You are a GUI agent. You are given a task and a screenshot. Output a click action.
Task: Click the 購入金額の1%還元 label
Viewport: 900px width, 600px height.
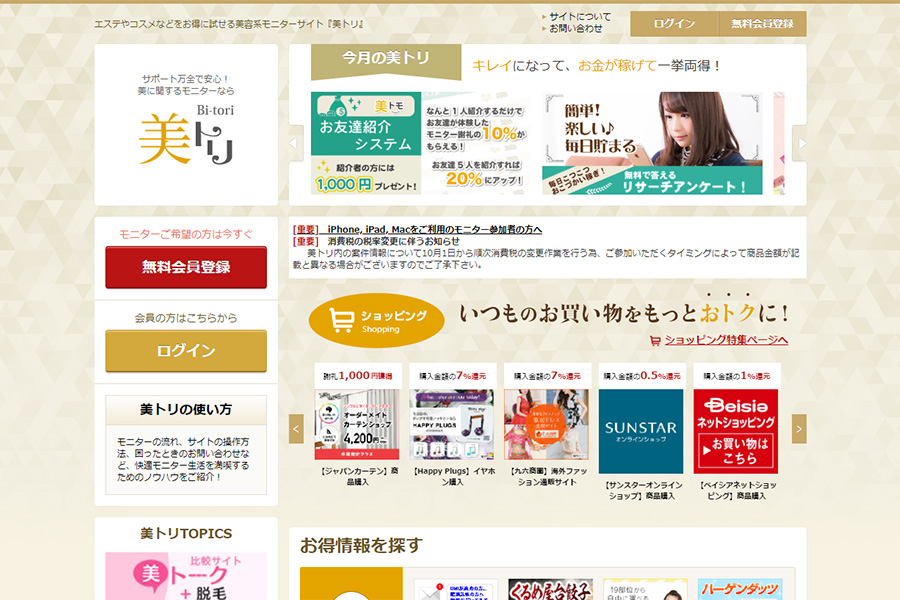pos(736,376)
